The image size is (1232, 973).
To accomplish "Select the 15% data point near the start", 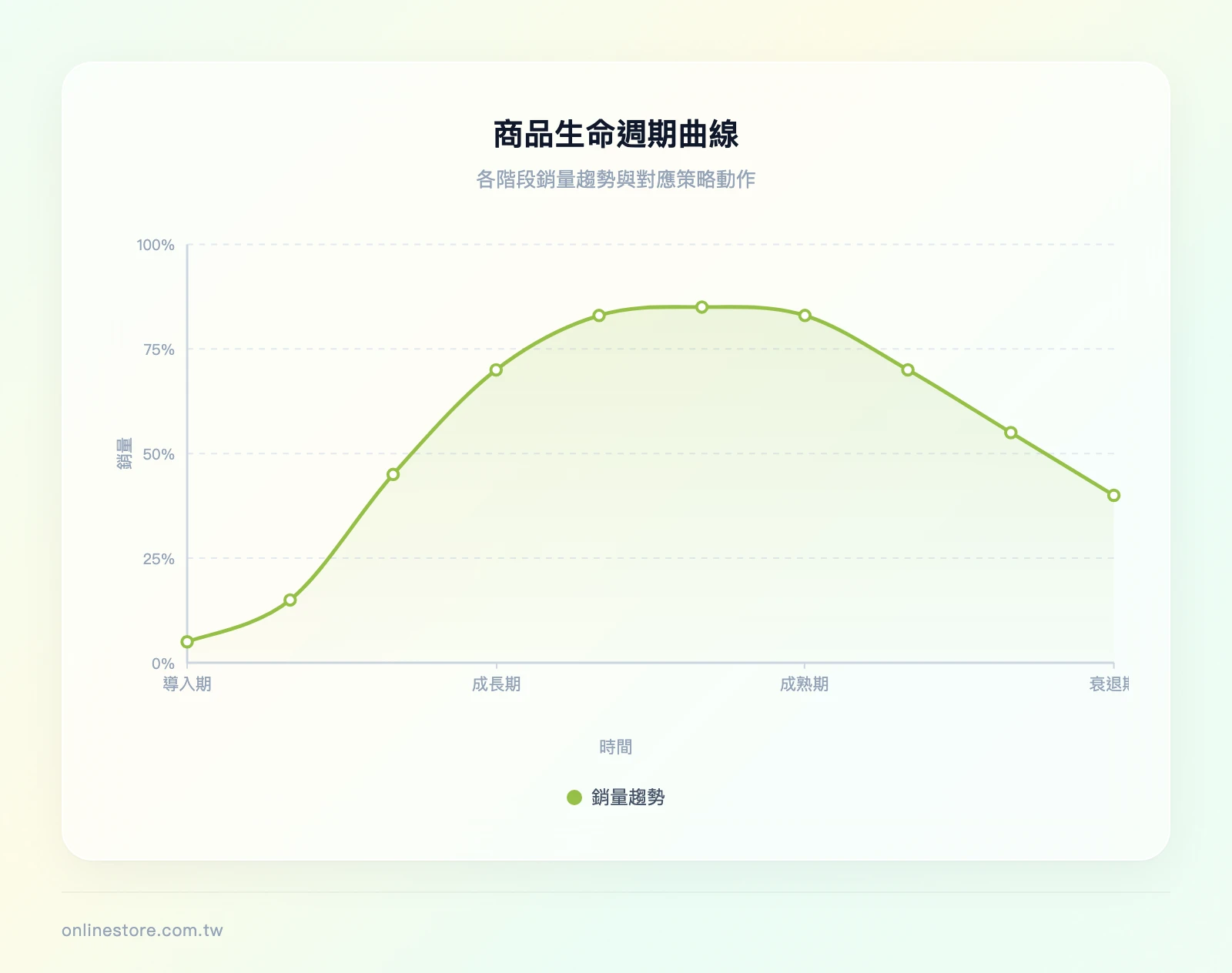I will pyautogui.click(x=289, y=598).
